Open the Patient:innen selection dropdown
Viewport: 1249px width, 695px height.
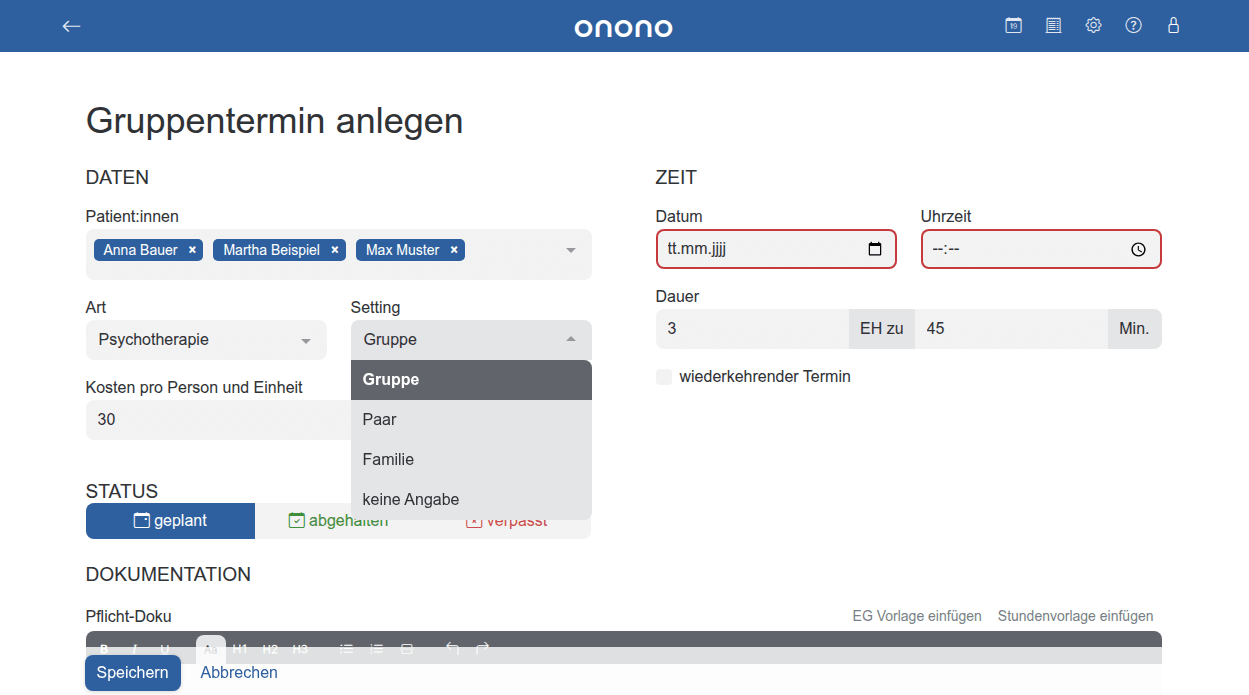click(570, 249)
